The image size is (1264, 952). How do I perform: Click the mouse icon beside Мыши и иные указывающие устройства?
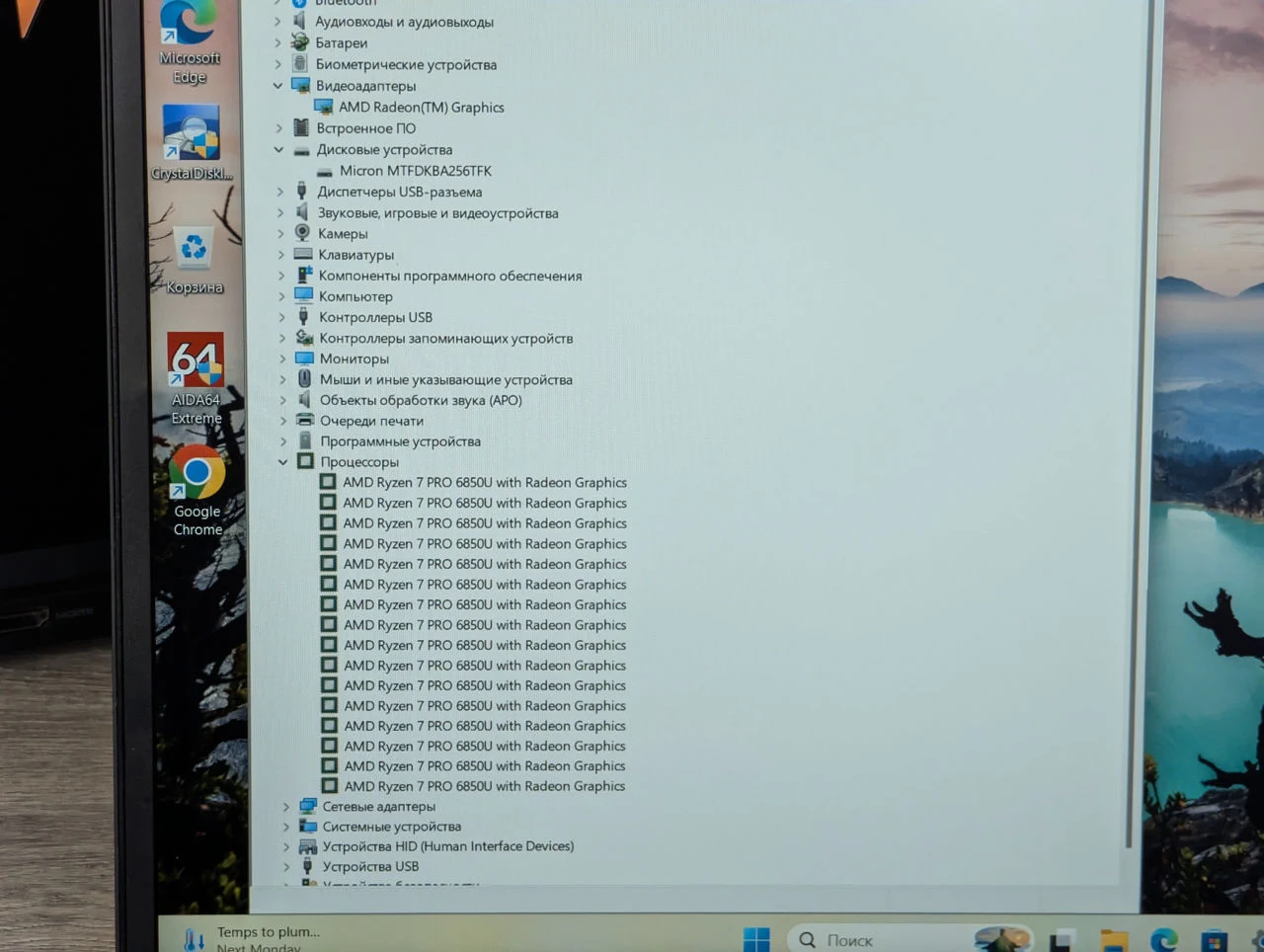tap(305, 379)
